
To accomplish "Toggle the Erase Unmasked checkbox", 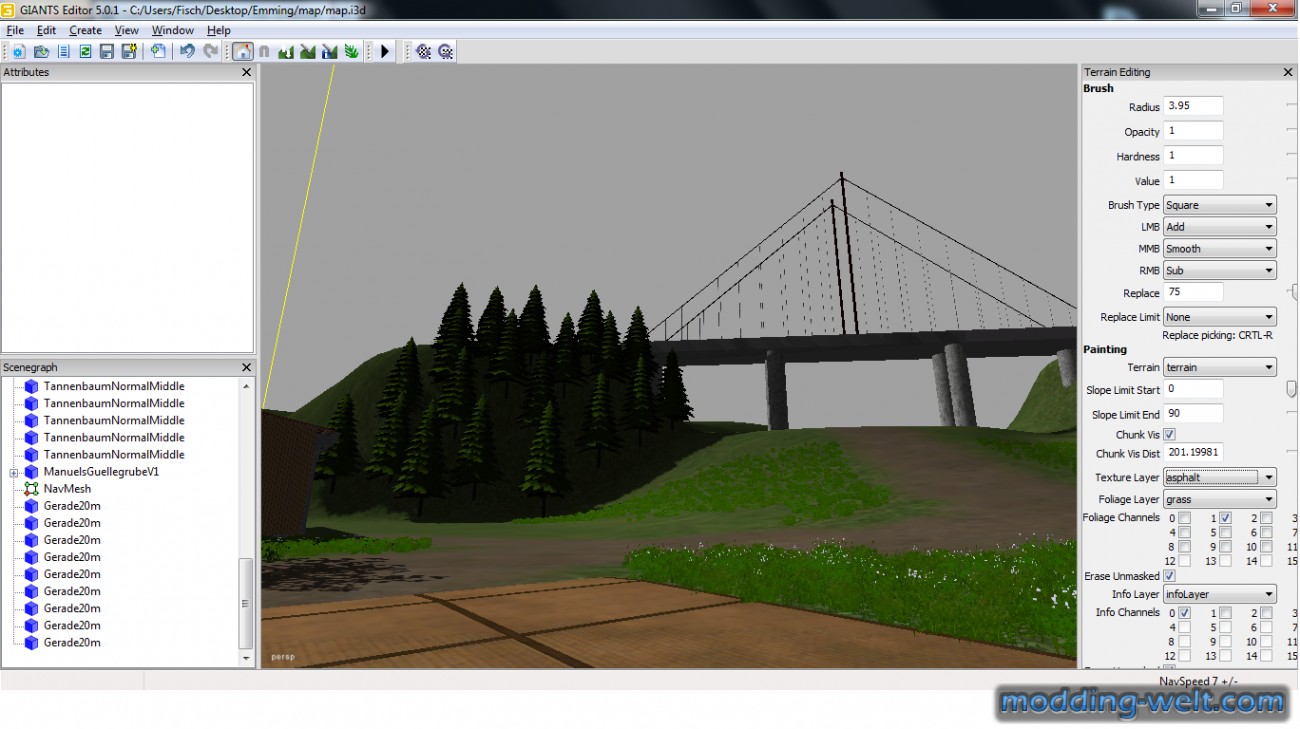I will (x=1170, y=576).
